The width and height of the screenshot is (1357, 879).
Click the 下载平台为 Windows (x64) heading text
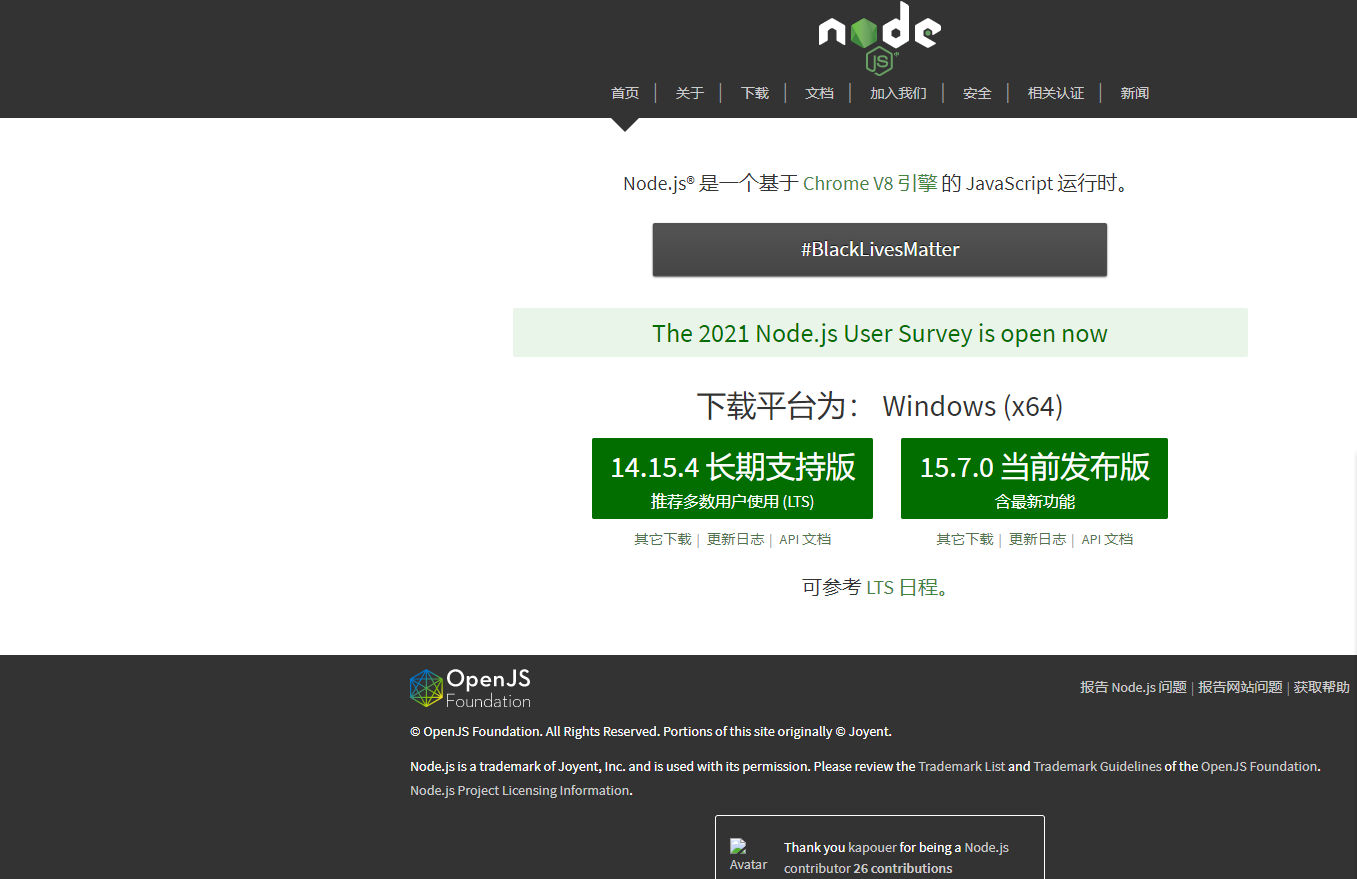coord(880,406)
